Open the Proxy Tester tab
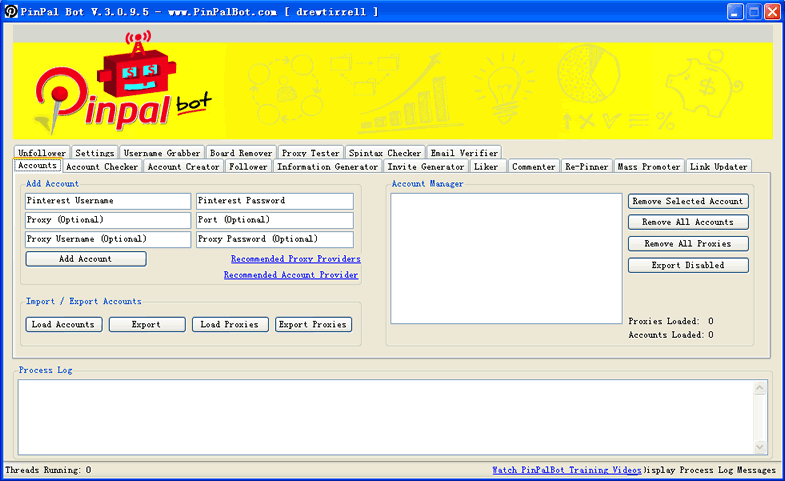 coord(310,153)
